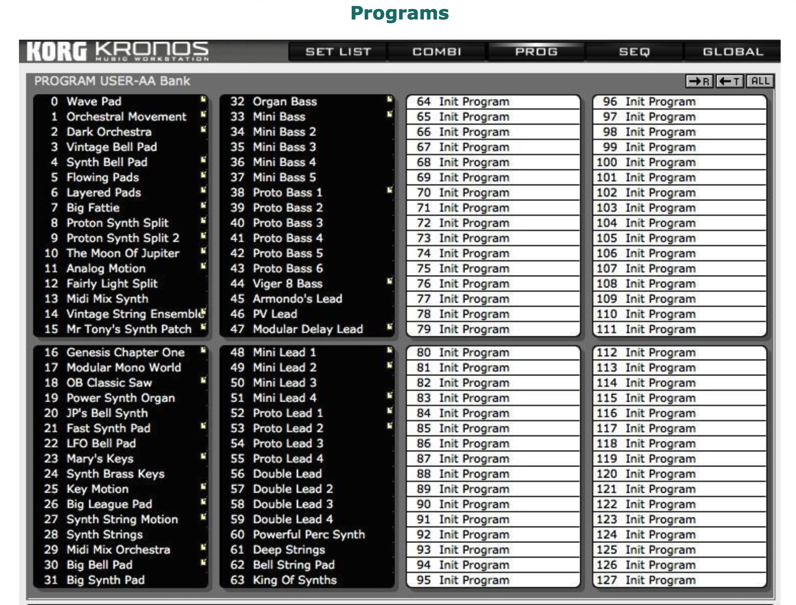Pick program 46 PV Lead
796x605 pixels.
(307, 314)
